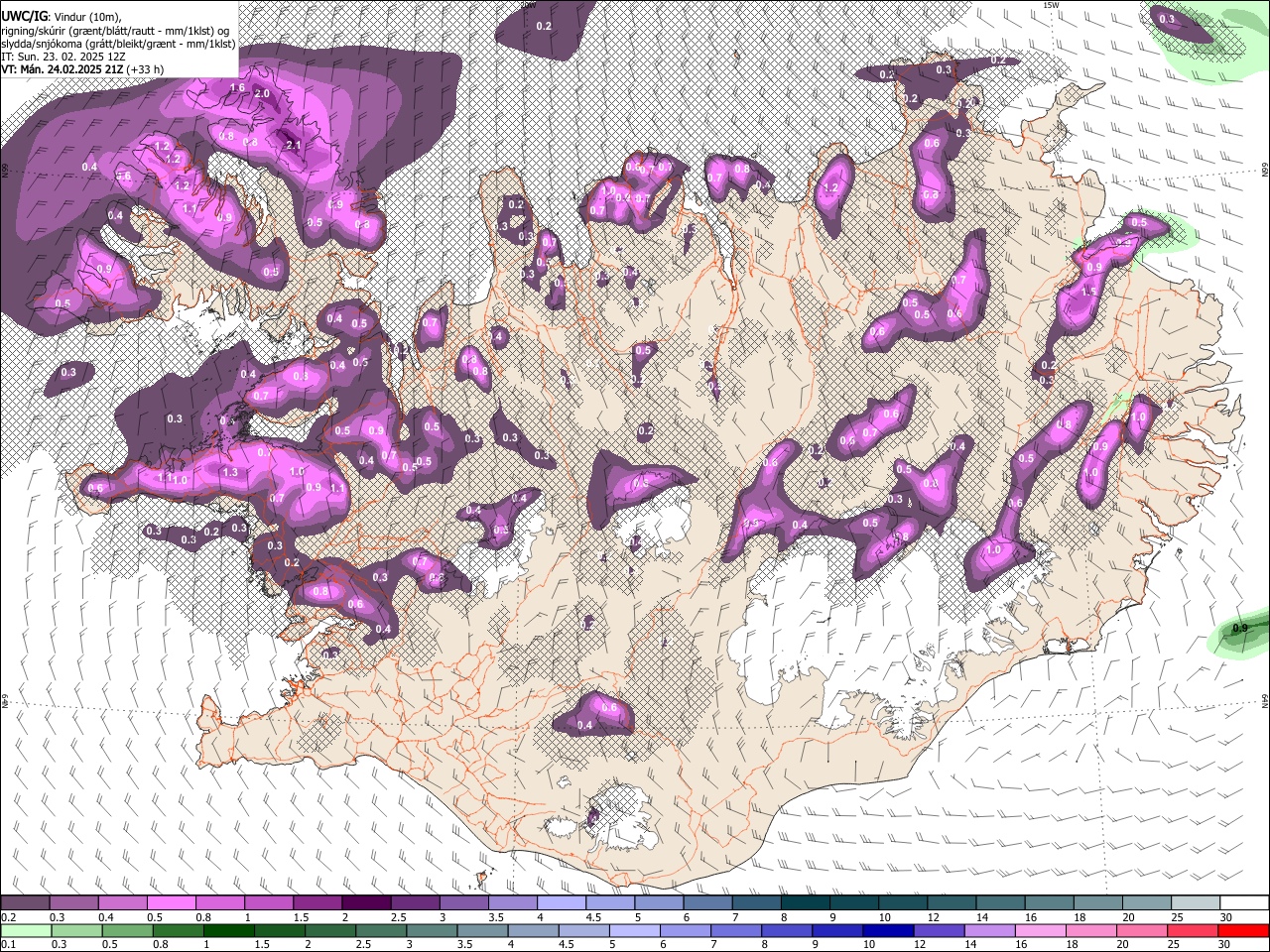This screenshot has height=952, width=1270.
Task: Click the header line starting with UWC/IG: Vindur (10m)
Action: point(62,16)
